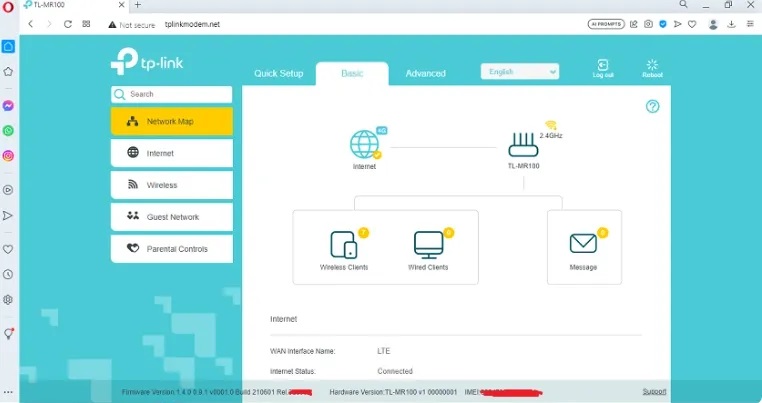Click the Opera sidebar home icon
This screenshot has height=403, width=762.
(8, 46)
